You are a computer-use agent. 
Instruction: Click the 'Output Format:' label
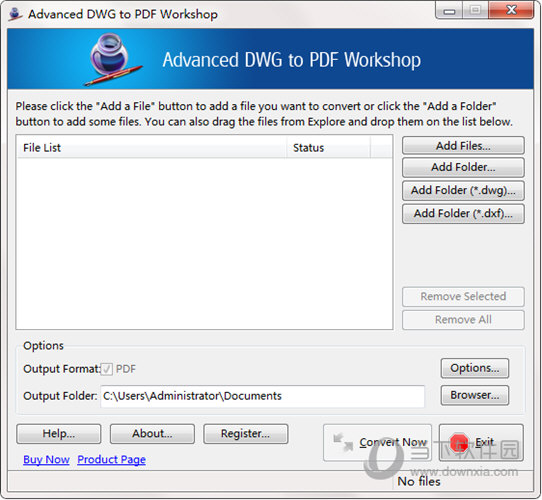pos(61,369)
